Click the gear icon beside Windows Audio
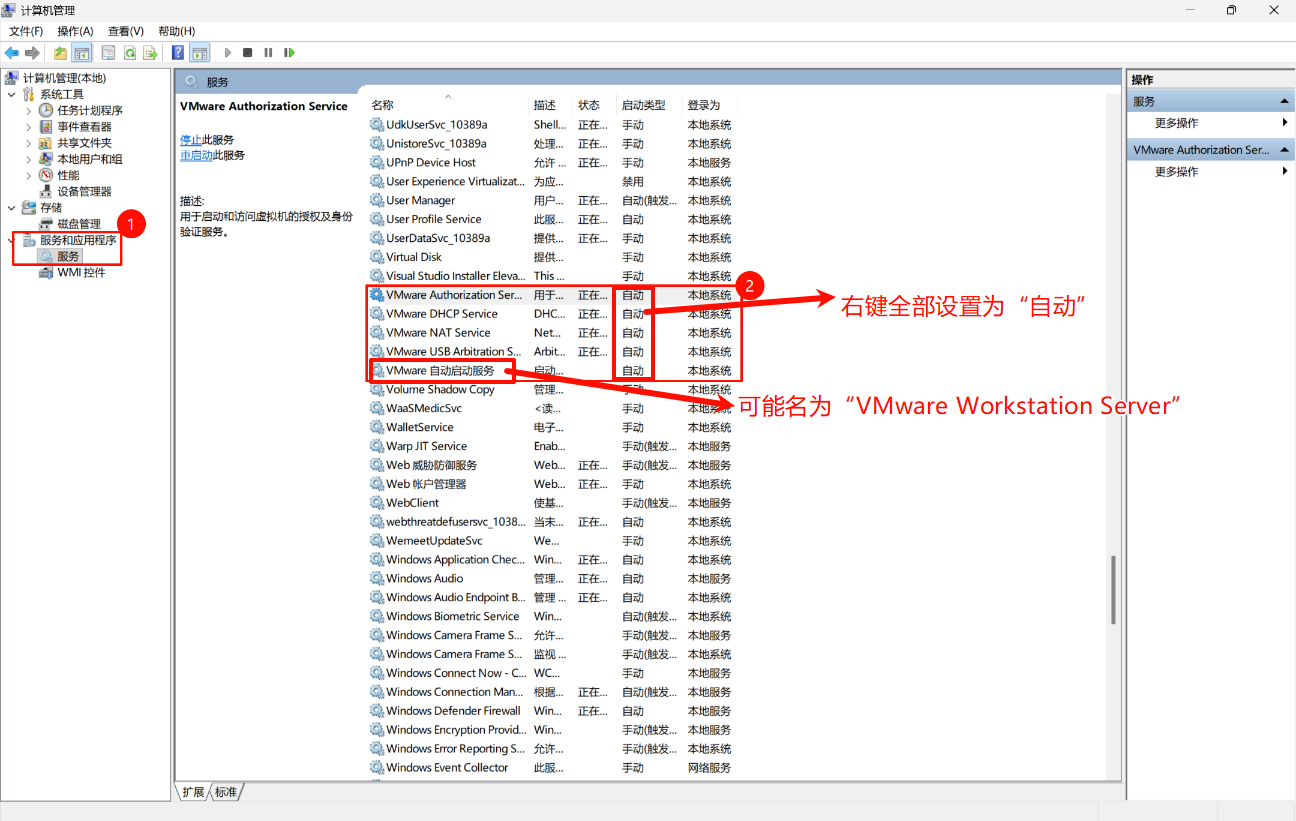This screenshot has height=821, width=1296. point(377,578)
